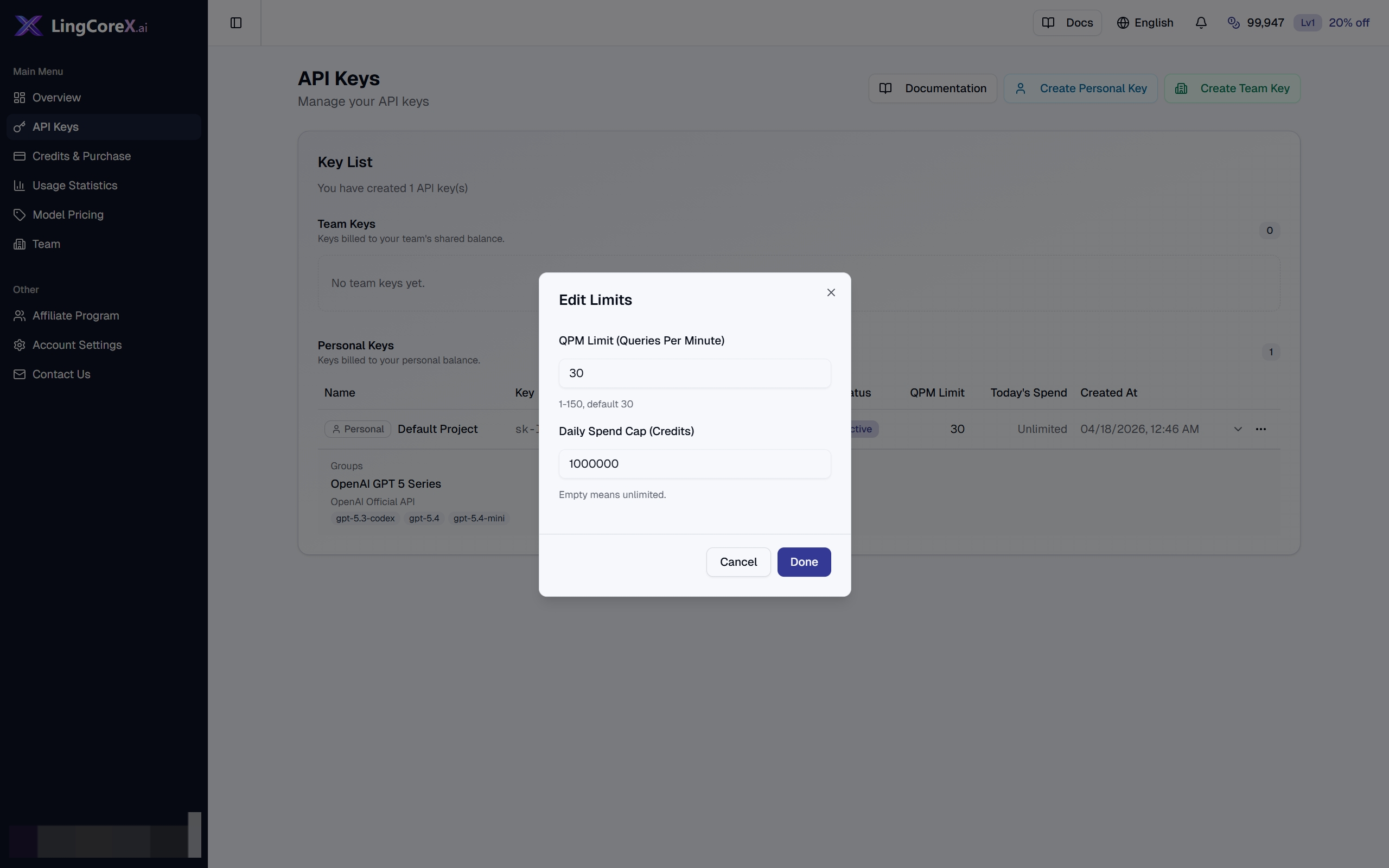Close the Edit Limits dialog

coord(831,293)
